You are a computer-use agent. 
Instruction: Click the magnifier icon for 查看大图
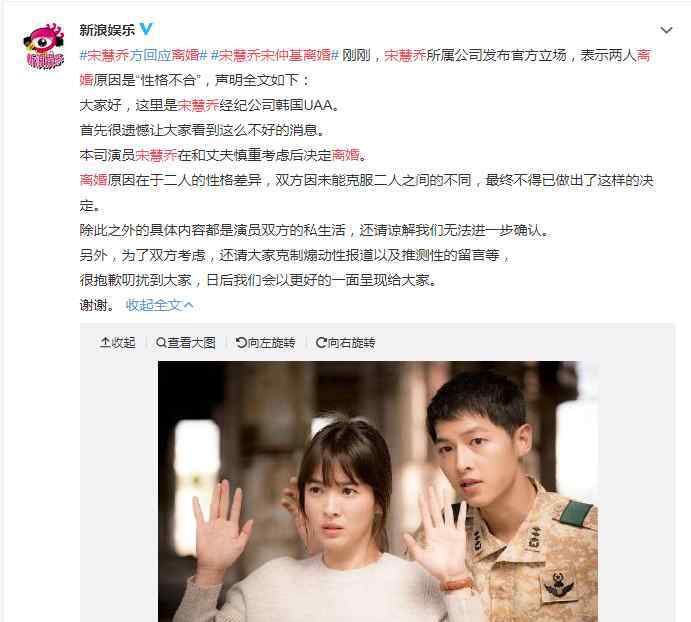161,343
